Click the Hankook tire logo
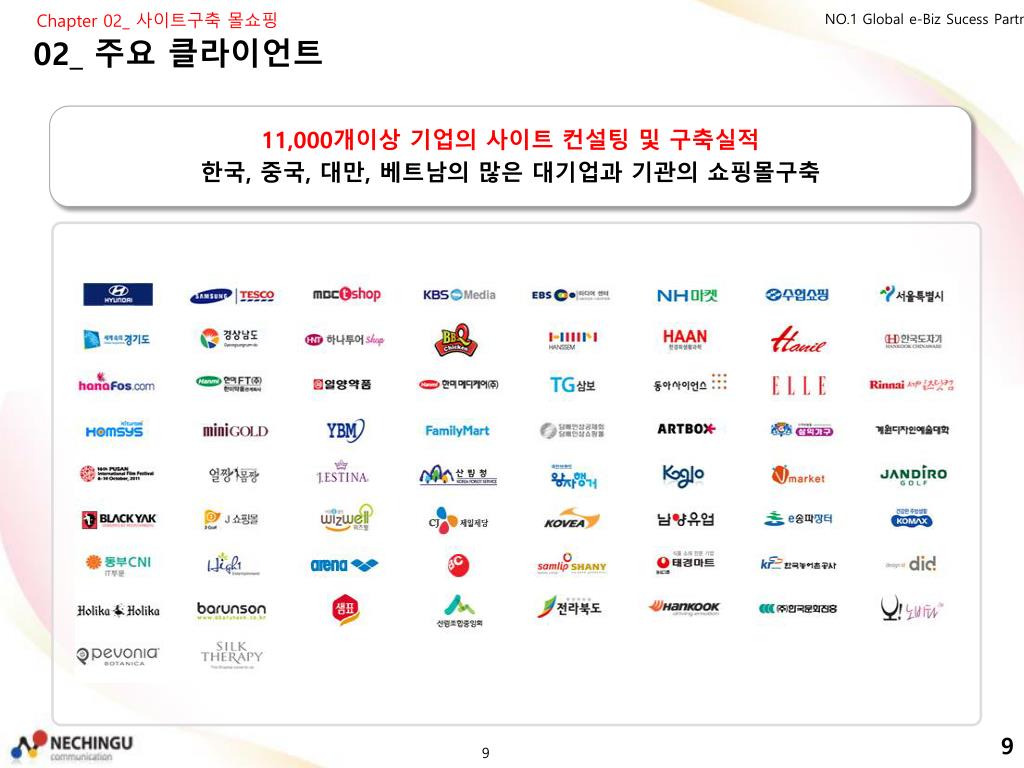 point(684,608)
